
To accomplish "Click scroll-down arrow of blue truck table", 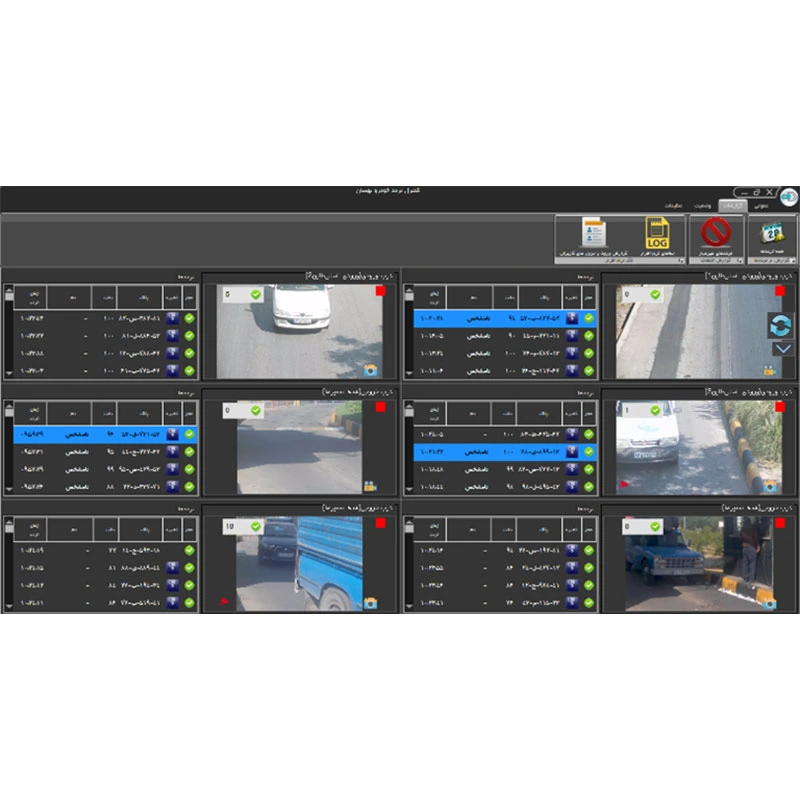I will point(9,606).
